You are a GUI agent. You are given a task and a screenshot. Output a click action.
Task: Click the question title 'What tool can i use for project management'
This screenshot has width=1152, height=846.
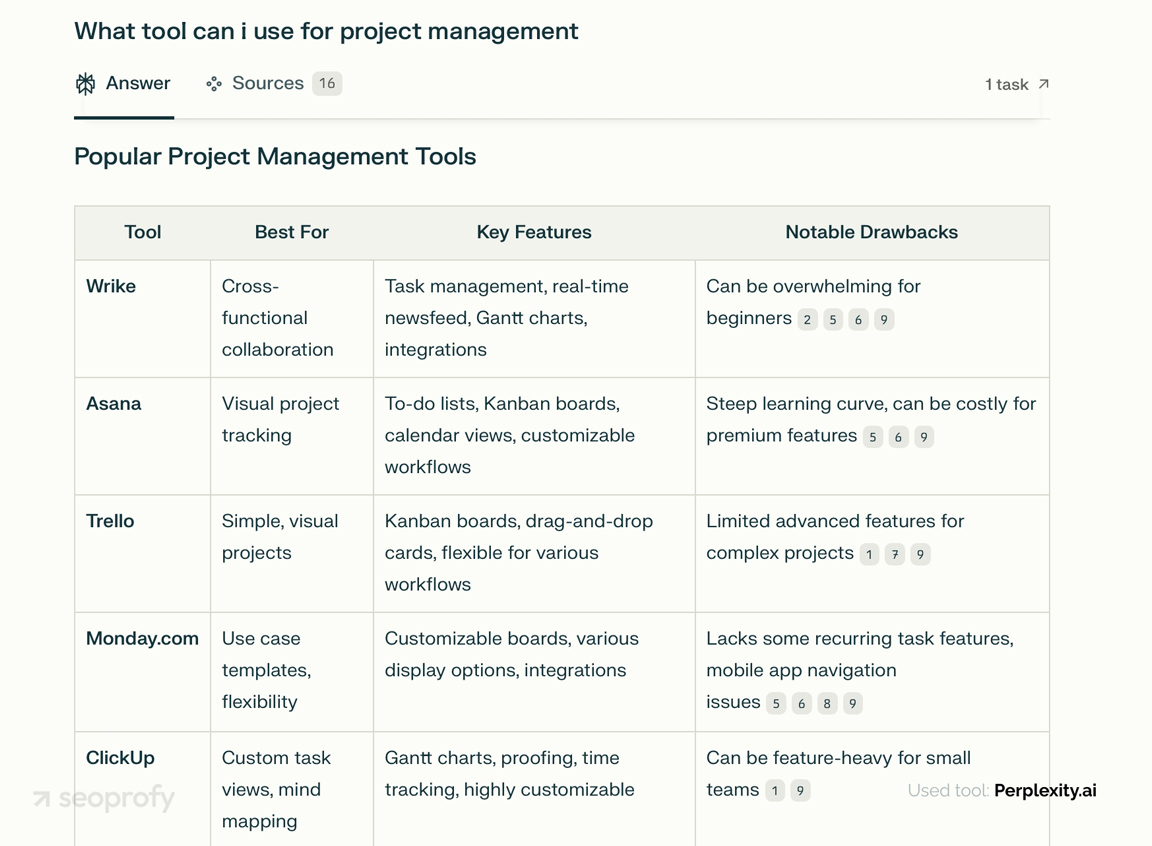pyautogui.click(x=326, y=32)
